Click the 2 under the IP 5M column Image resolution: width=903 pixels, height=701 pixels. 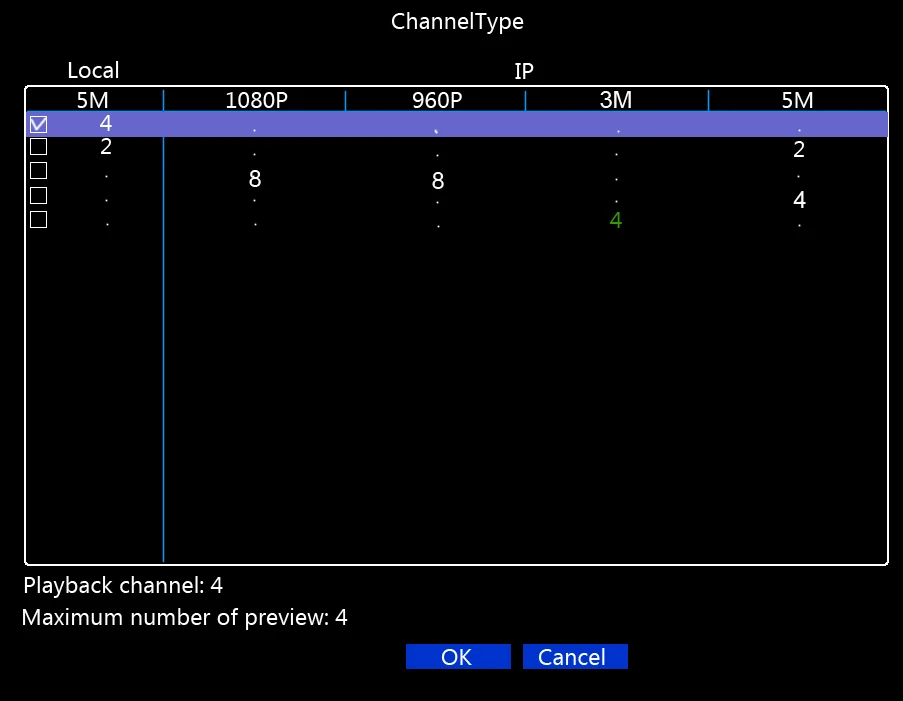tap(799, 150)
